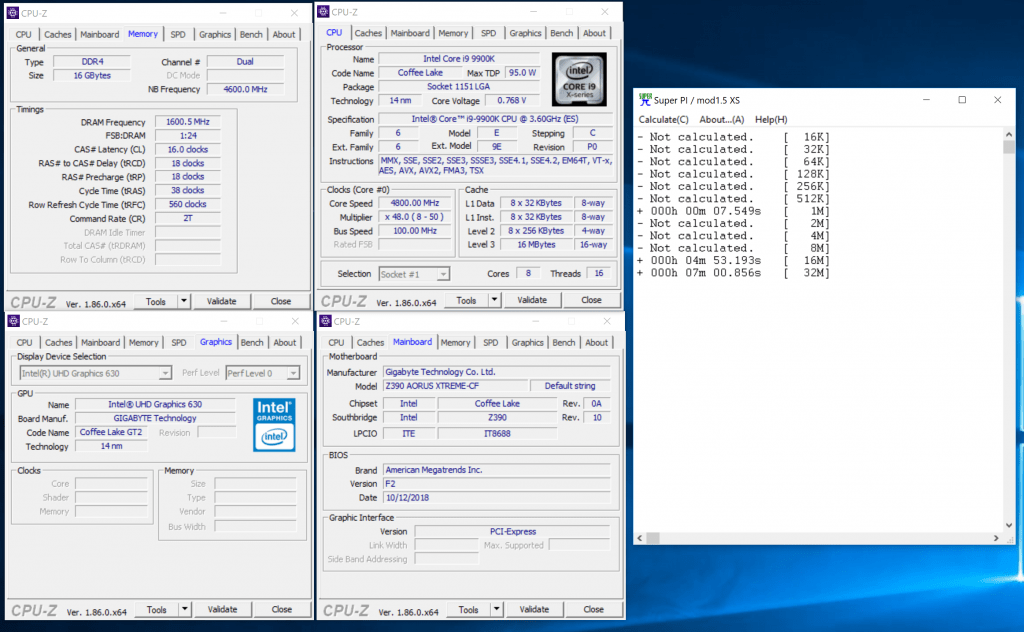Open the Help(H) menu in Super PI
Screen dimensions: 1024x632
[771, 119]
